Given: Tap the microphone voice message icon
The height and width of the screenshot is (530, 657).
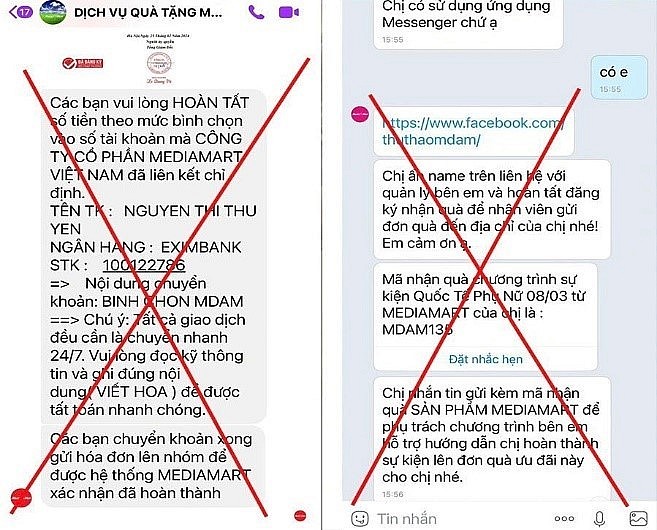Looking at the screenshot, I should [x=600, y=519].
